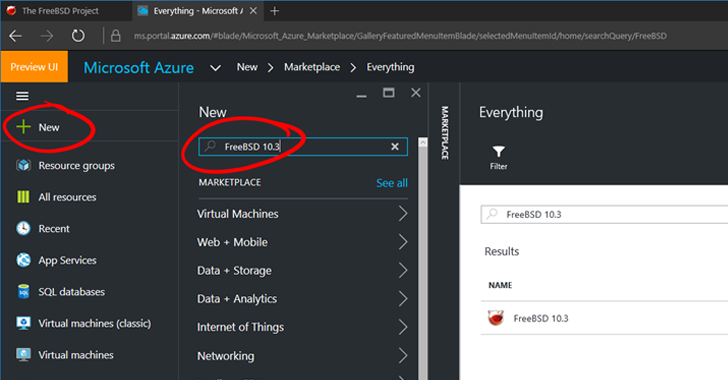Click the FreeBSD daemon logo icon
Image resolution: width=728 pixels, height=380 pixels.
(x=495, y=318)
